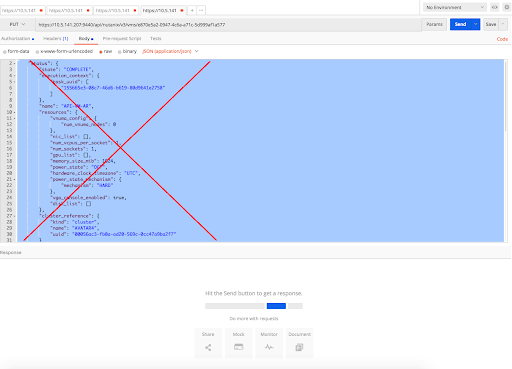Screen dimensions: 512x369
Task: Click the Mock server icon
Action: (x=239, y=347)
